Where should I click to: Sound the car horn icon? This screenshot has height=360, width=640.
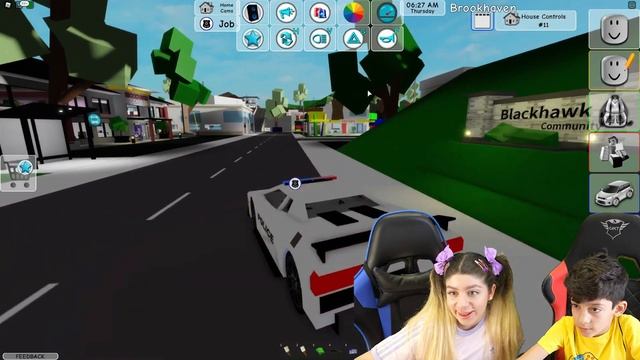pyautogui.click(x=387, y=39)
